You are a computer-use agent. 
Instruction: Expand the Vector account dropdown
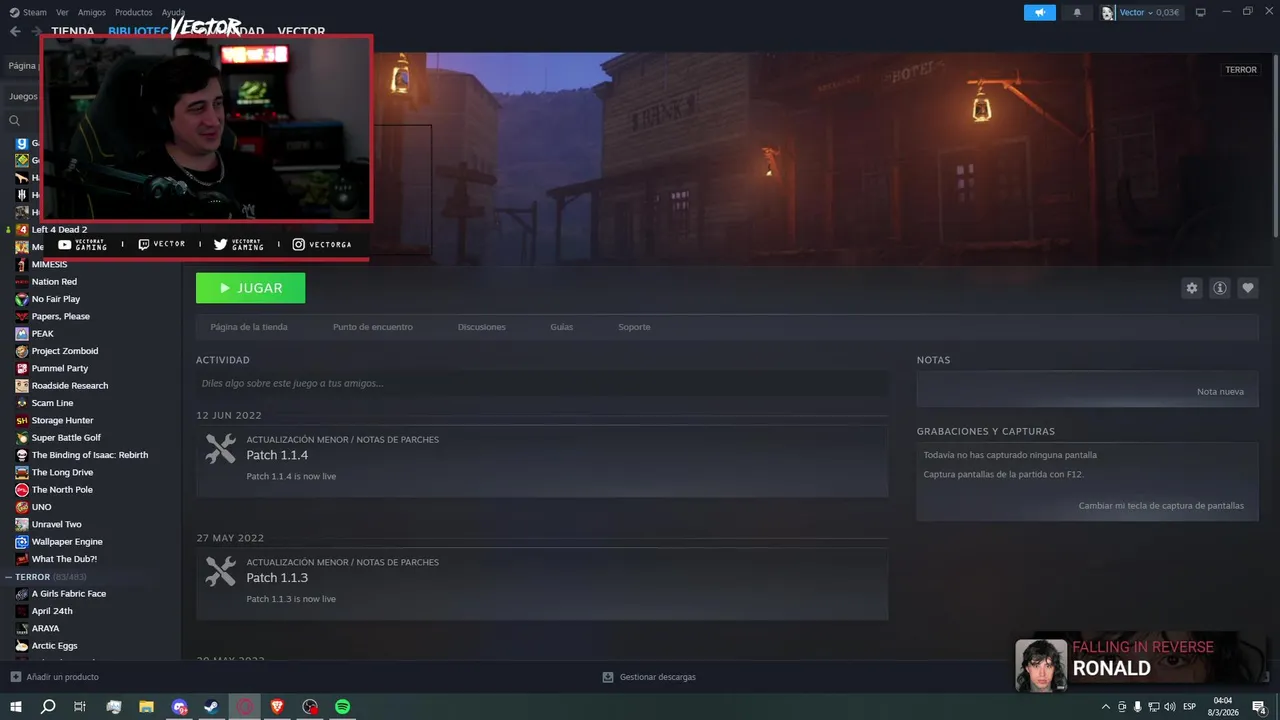click(1149, 12)
